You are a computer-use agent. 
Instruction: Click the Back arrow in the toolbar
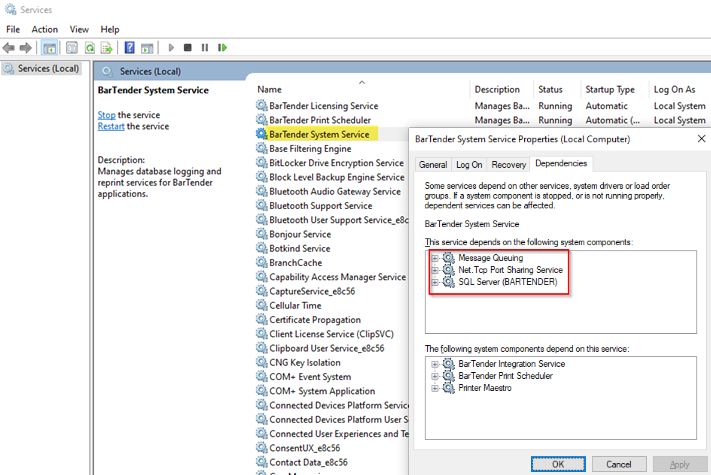click(x=9, y=47)
